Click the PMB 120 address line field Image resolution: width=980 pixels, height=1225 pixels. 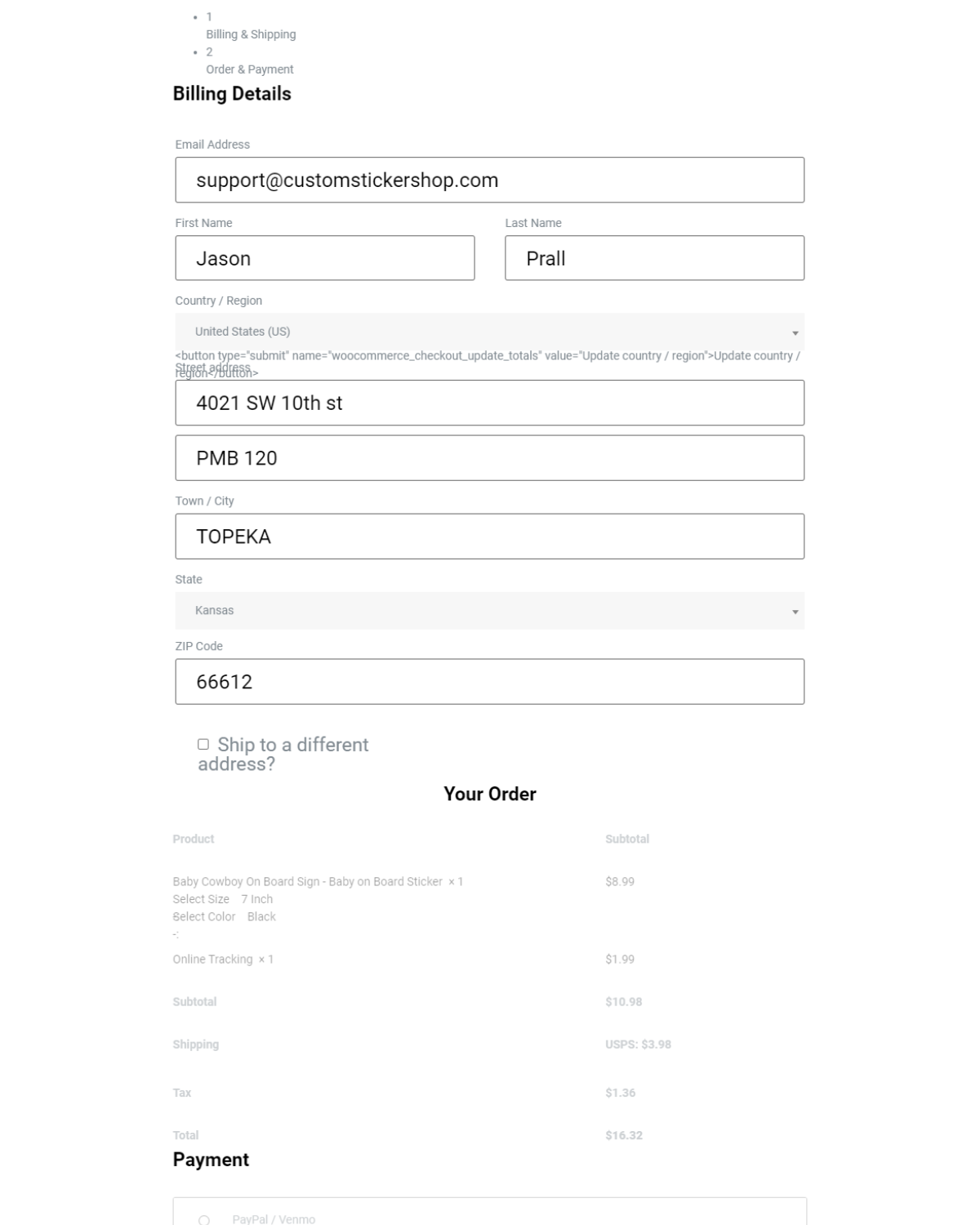489,458
